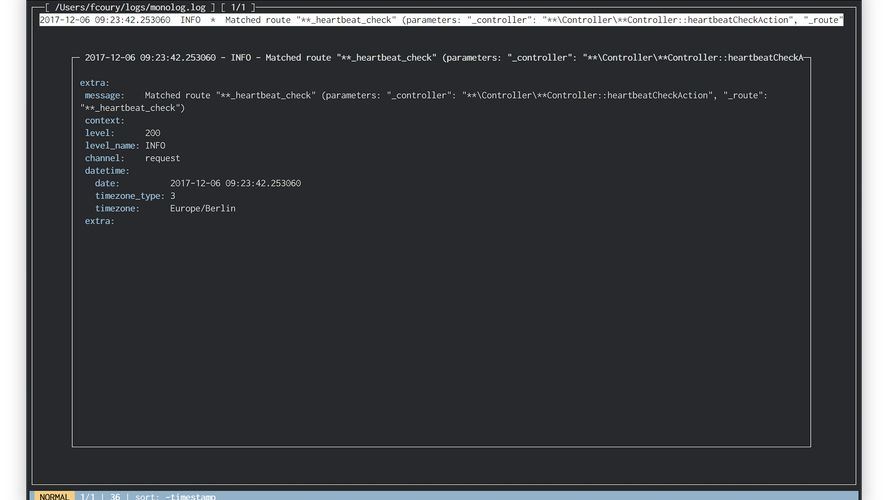Click the 'timezone_type:' field label

point(130,196)
